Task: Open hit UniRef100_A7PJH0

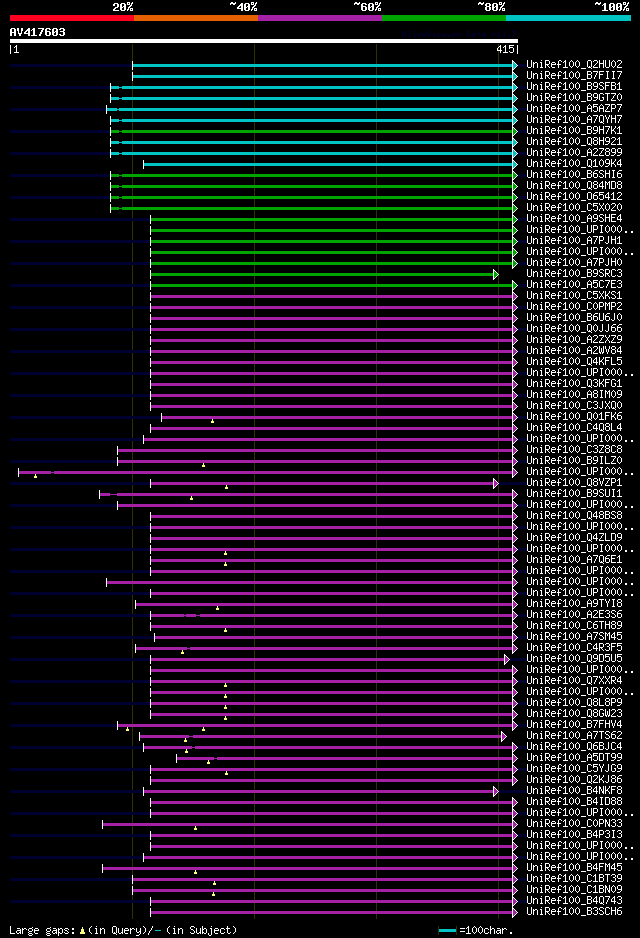Action: coord(574,263)
